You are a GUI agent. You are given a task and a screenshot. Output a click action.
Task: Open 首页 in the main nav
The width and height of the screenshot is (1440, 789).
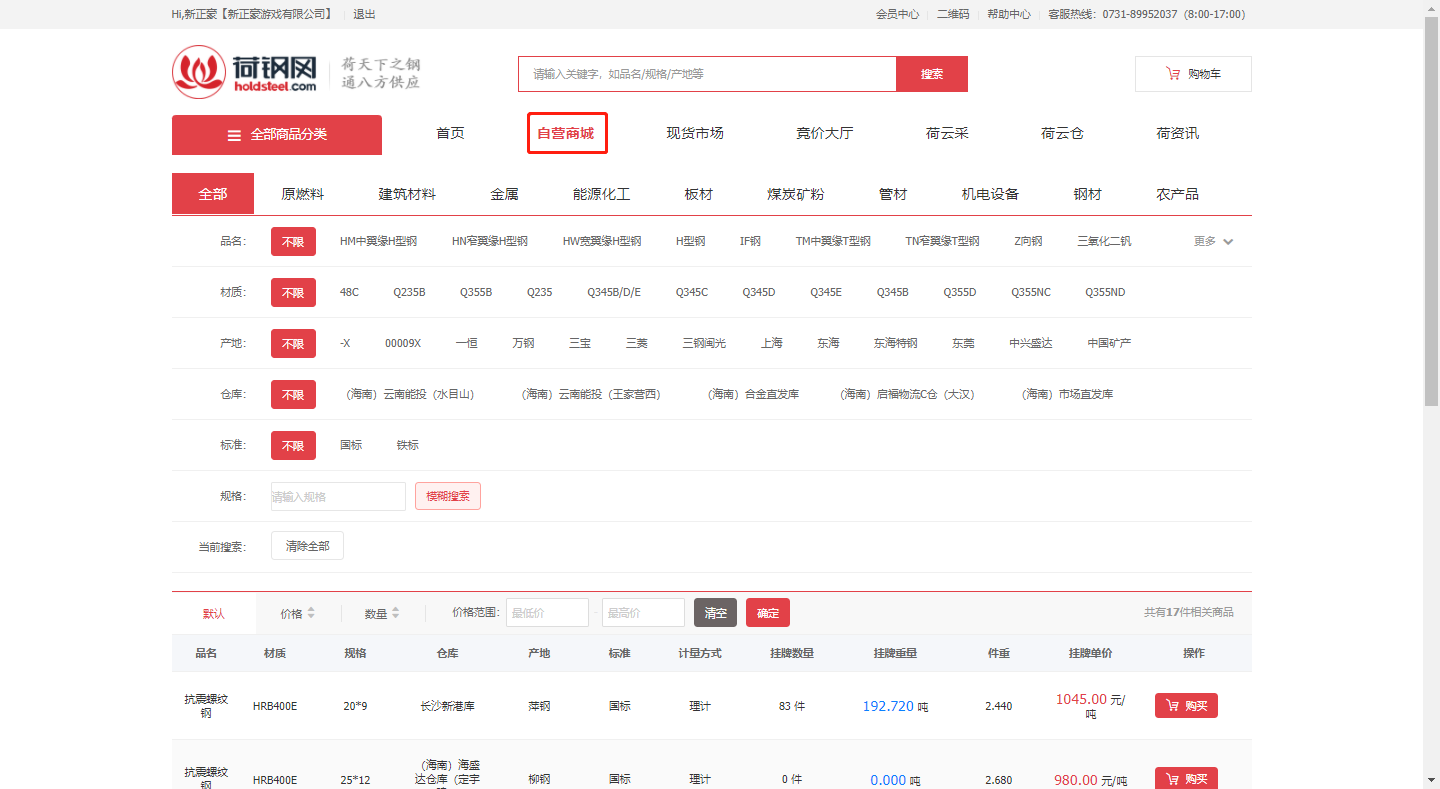tap(450, 134)
